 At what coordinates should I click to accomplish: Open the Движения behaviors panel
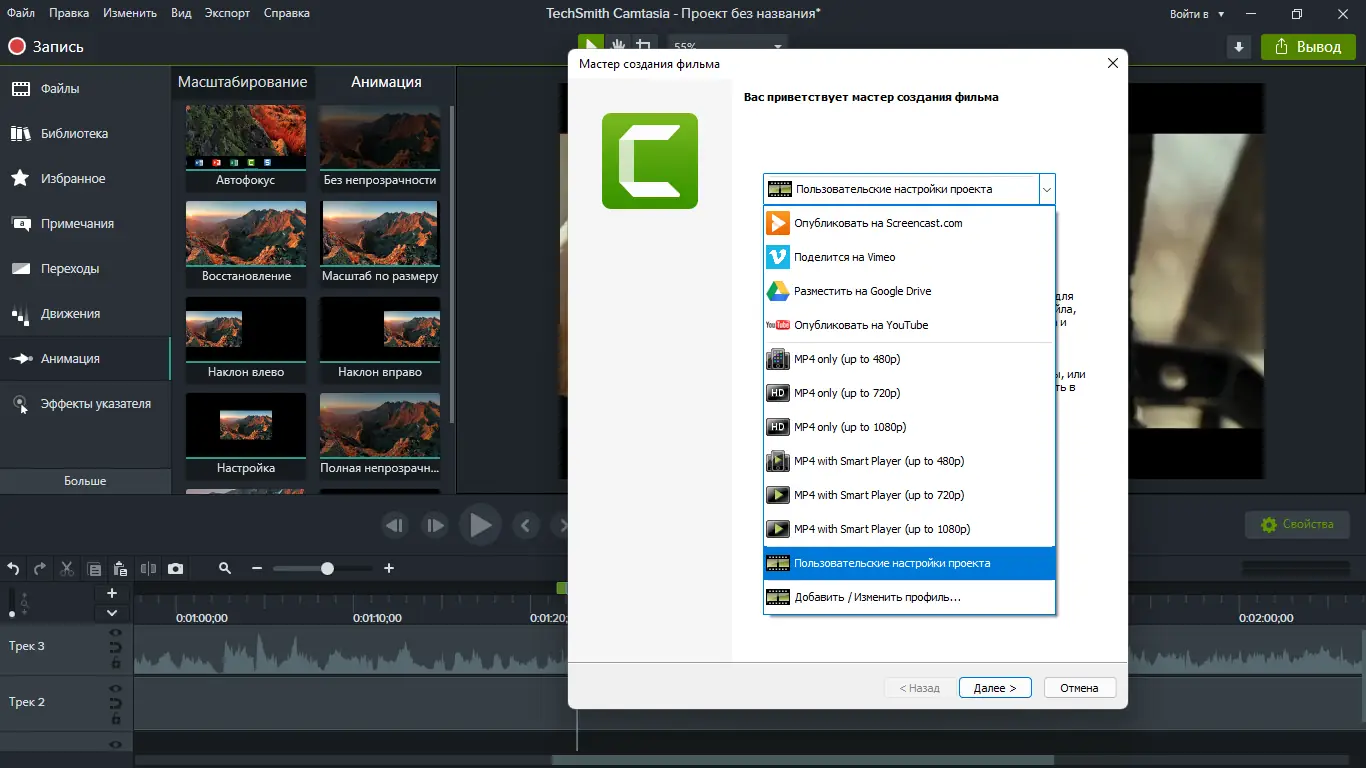(85, 314)
